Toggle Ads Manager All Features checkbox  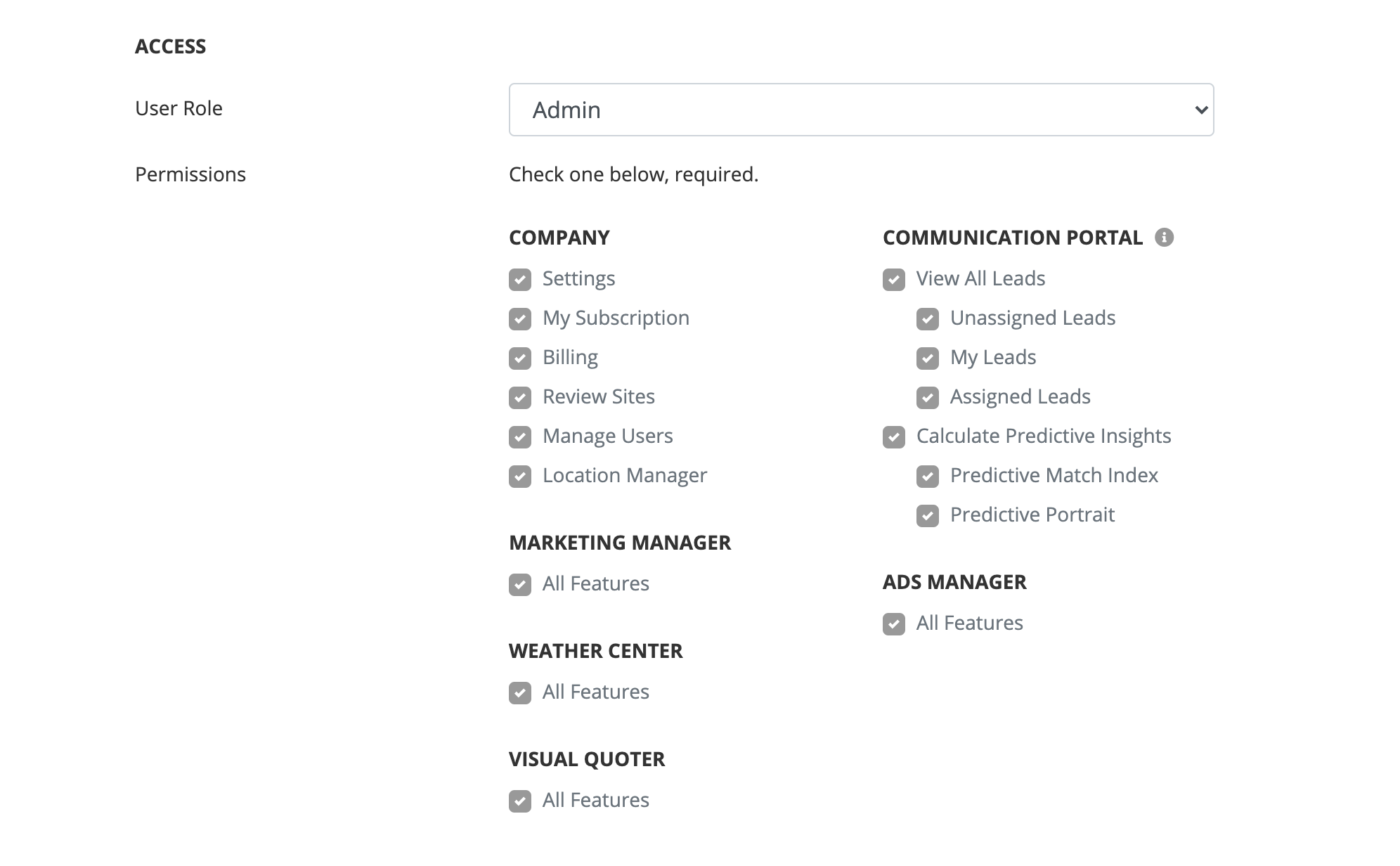click(x=894, y=624)
